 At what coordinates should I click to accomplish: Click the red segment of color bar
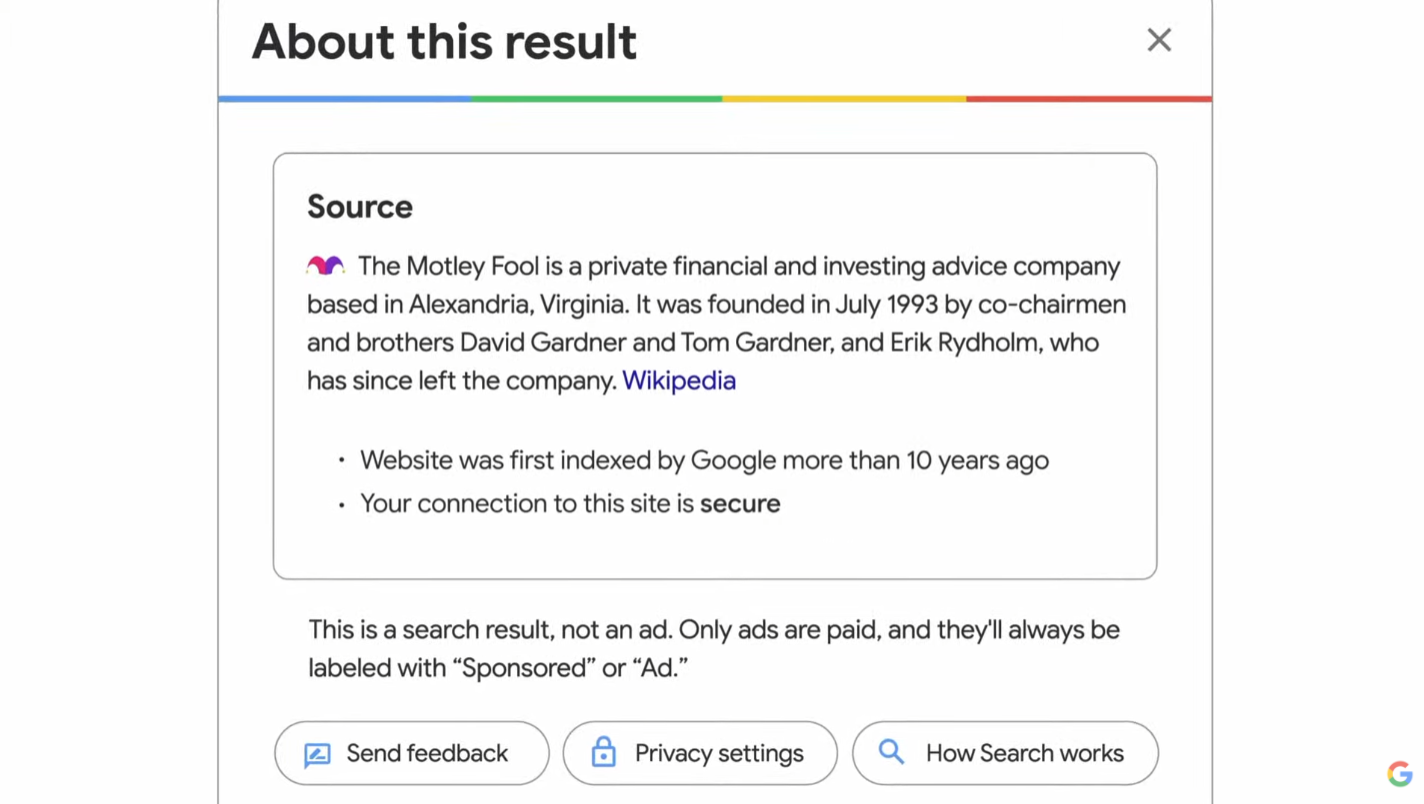pyautogui.click(x=1088, y=99)
